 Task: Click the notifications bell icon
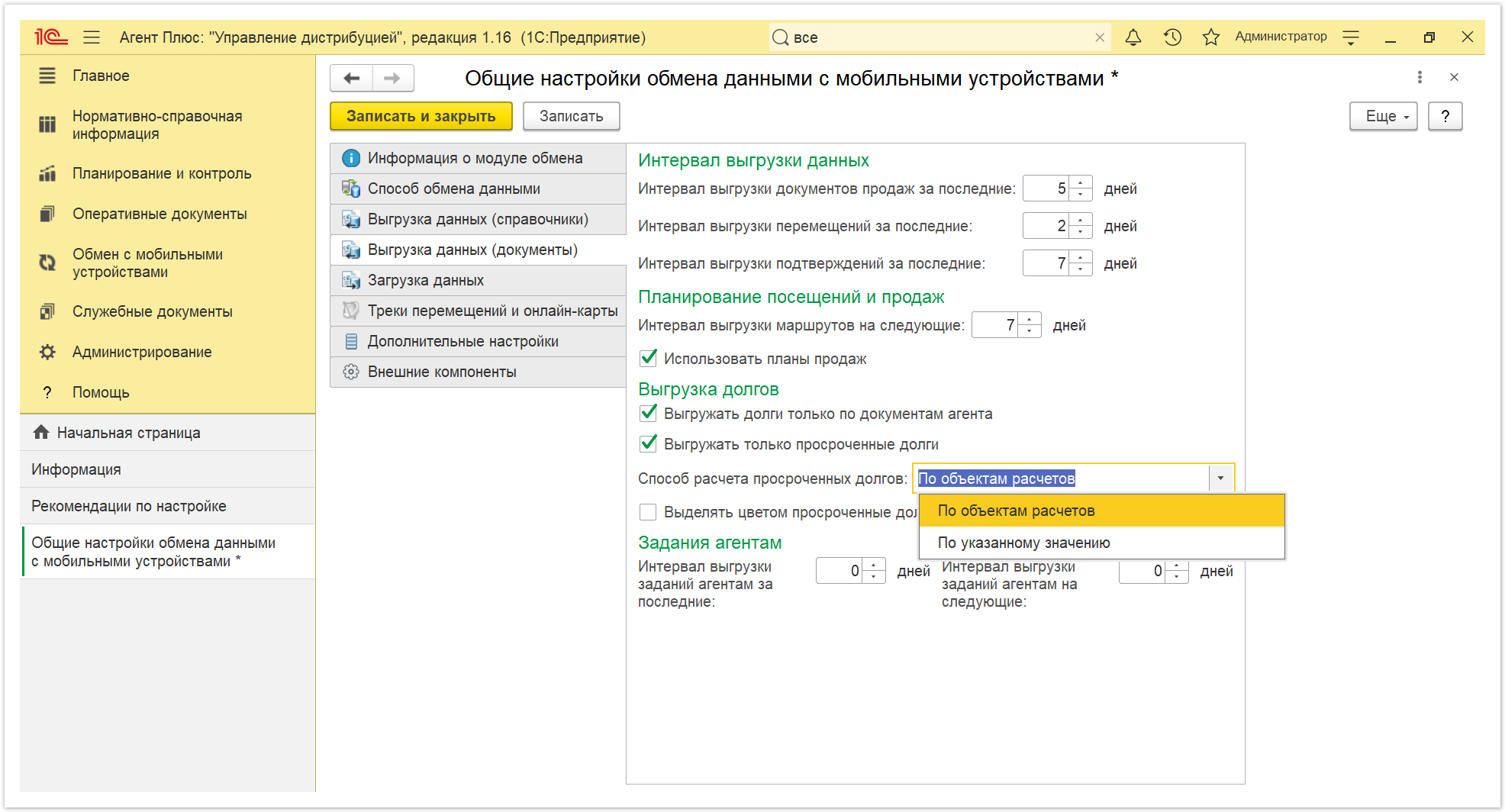1133,37
